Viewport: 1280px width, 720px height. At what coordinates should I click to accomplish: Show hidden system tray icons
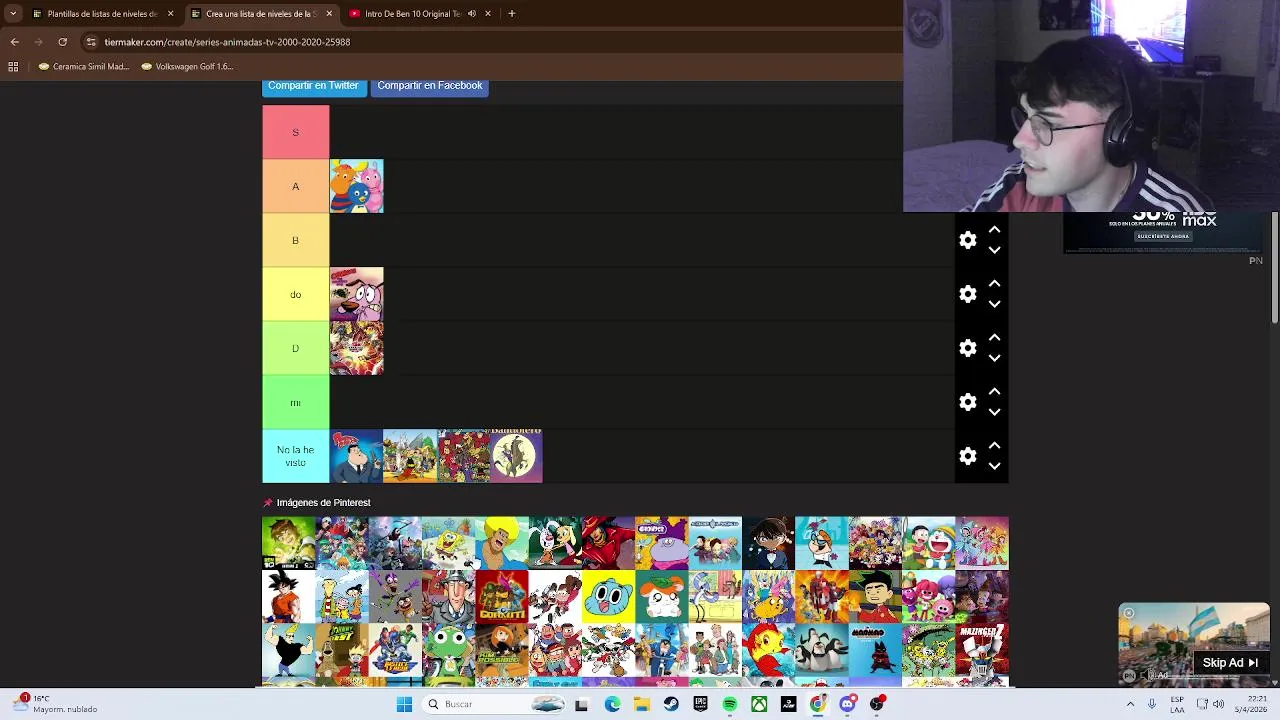(x=1130, y=704)
